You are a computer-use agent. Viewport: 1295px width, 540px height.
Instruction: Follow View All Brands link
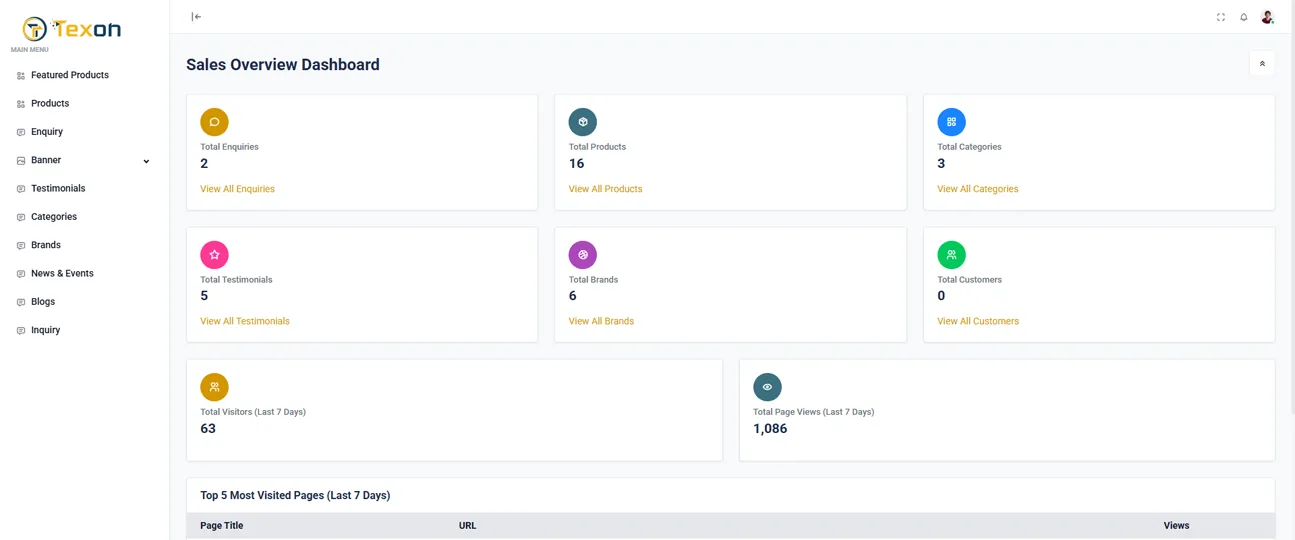click(x=601, y=321)
